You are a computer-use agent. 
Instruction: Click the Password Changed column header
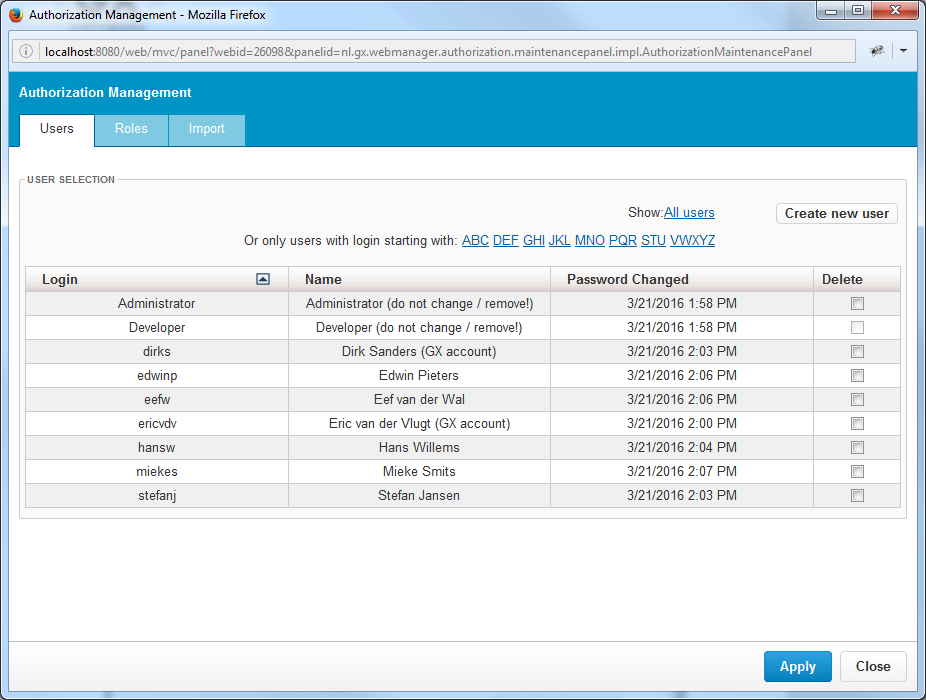pos(682,279)
